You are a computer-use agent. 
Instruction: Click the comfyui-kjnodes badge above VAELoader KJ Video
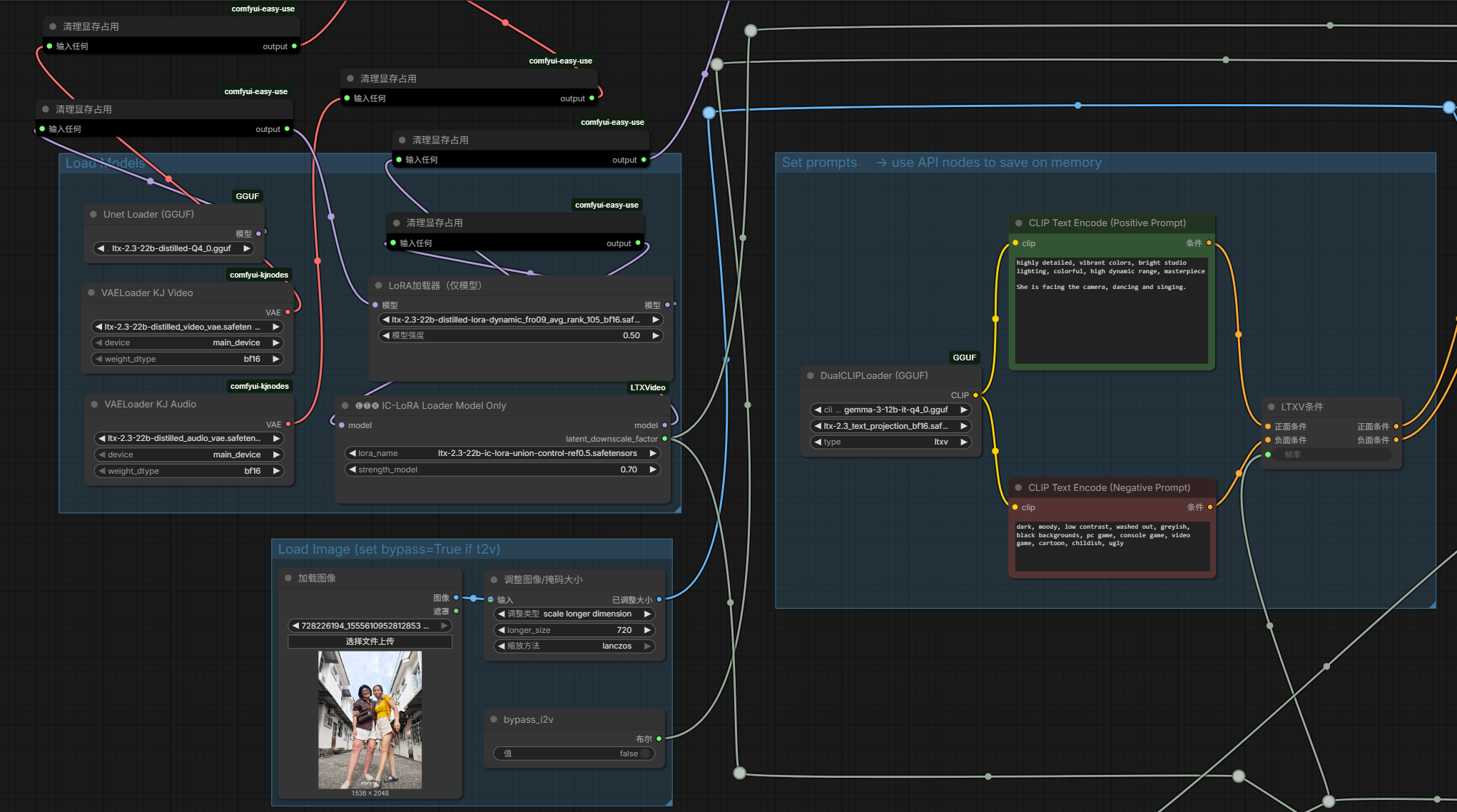pyautogui.click(x=259, y=275)
